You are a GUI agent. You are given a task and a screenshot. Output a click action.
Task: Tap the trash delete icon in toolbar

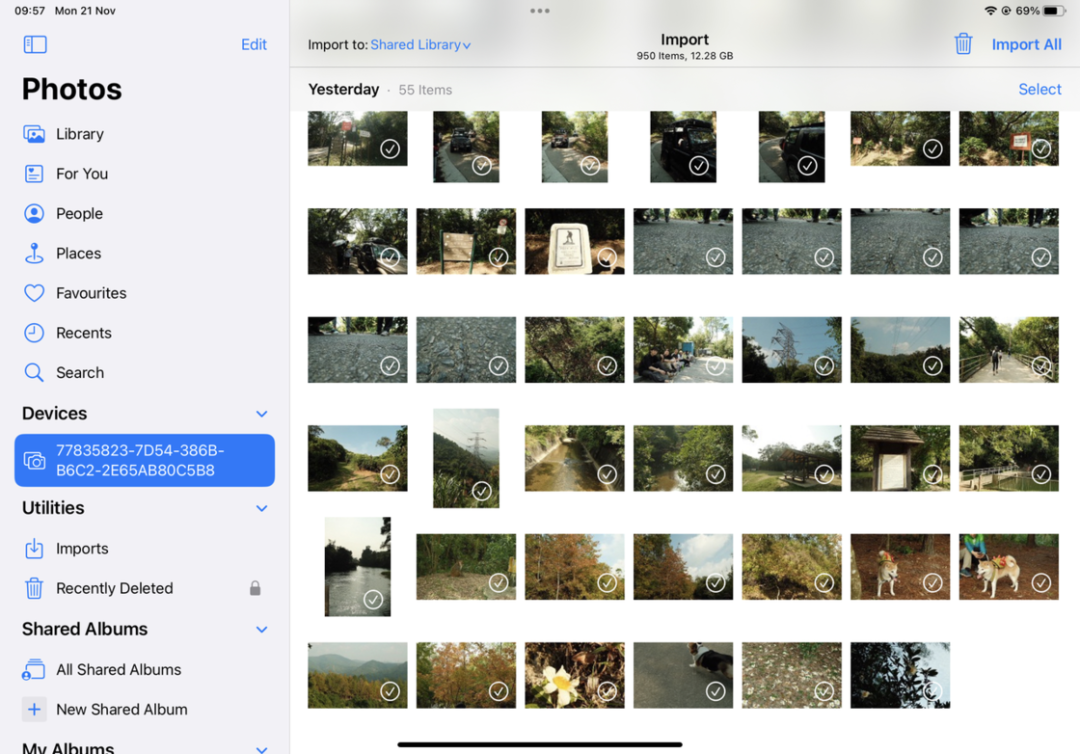point(963,44)
